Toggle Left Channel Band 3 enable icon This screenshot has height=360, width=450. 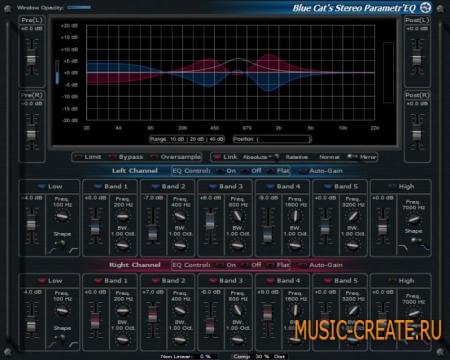(x=213, y=186)
